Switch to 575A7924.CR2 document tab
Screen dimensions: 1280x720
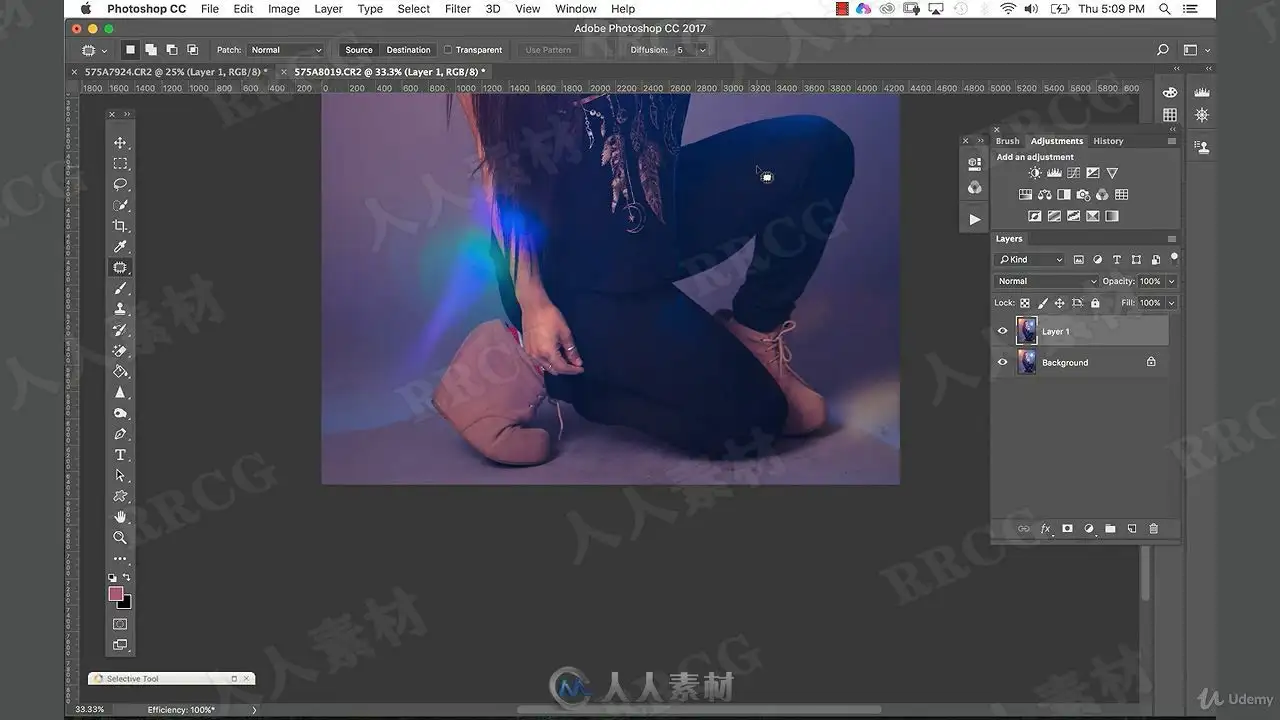click(x=175, y=72)
